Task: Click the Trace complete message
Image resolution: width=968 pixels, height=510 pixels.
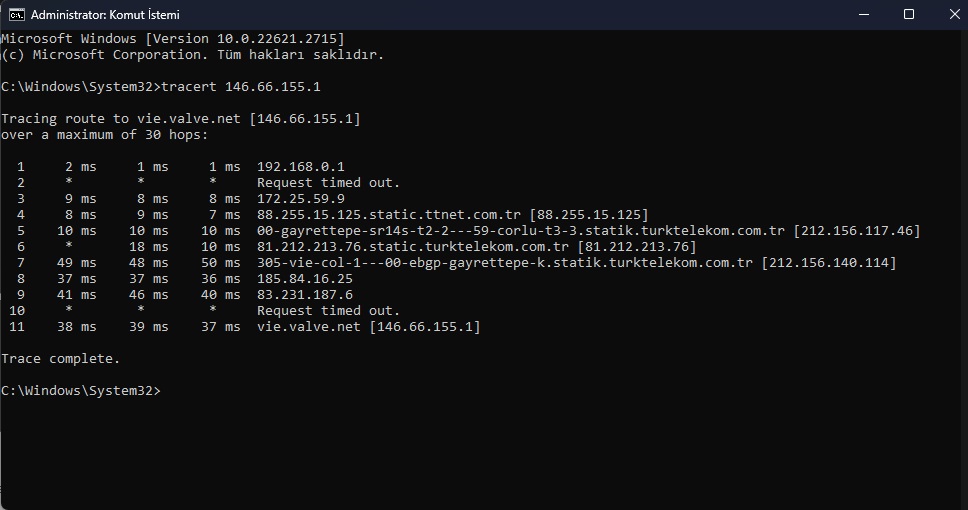Action: click(60, 359)
